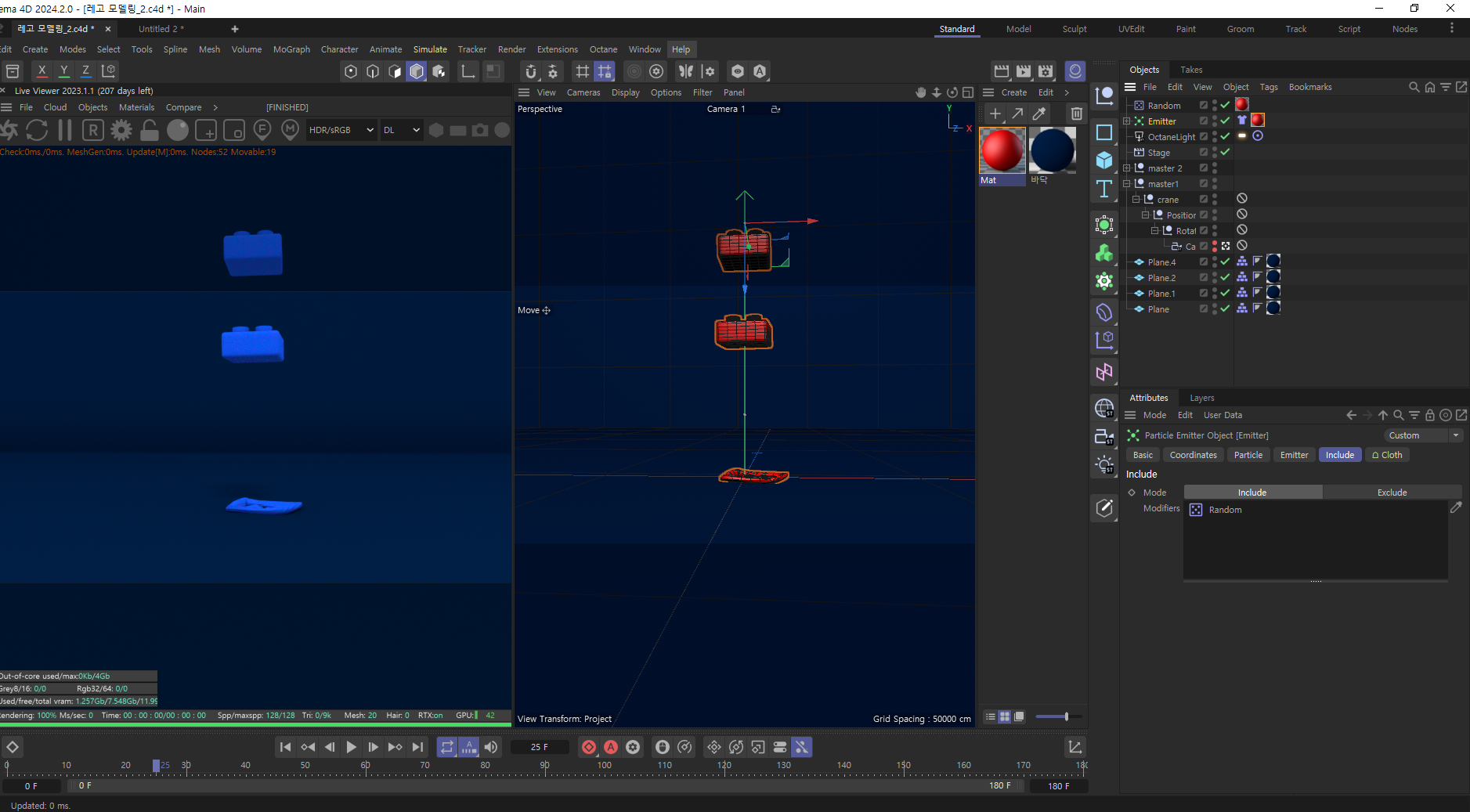Image resolution: width=1470 pixels, height=812 pixels.
Task: Switch to Sculpt layout tab
Action: 1075,29
